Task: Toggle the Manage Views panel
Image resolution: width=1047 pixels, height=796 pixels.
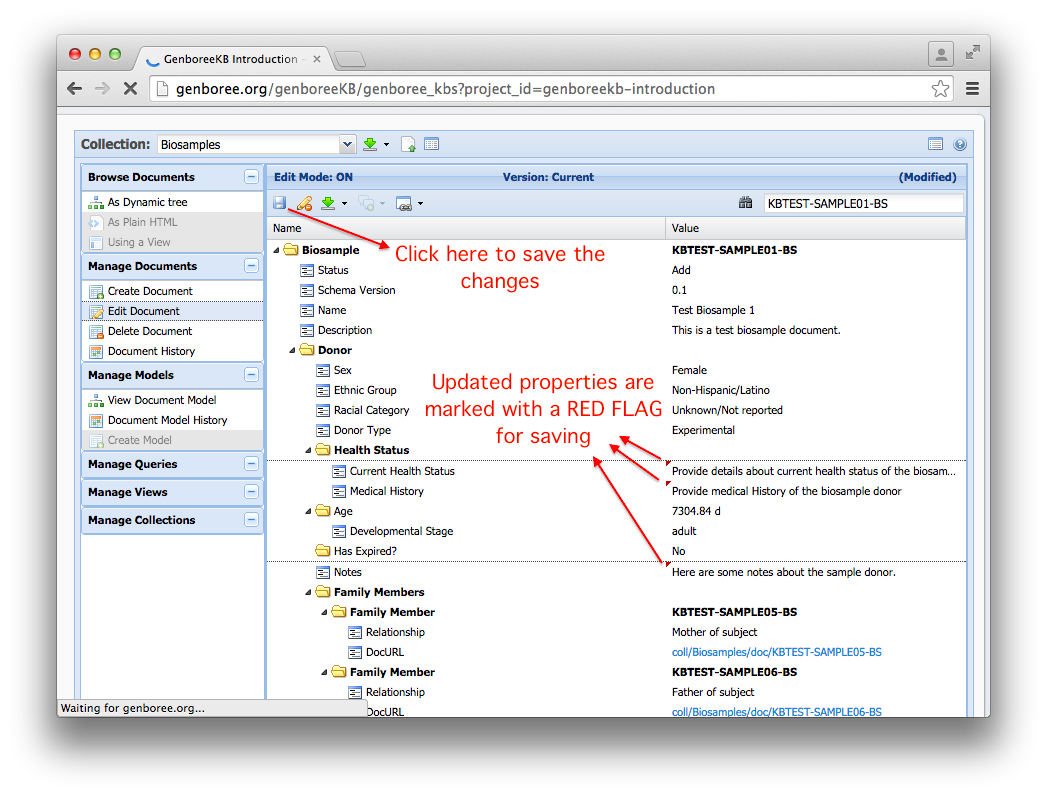Action: tap(251, 492)
